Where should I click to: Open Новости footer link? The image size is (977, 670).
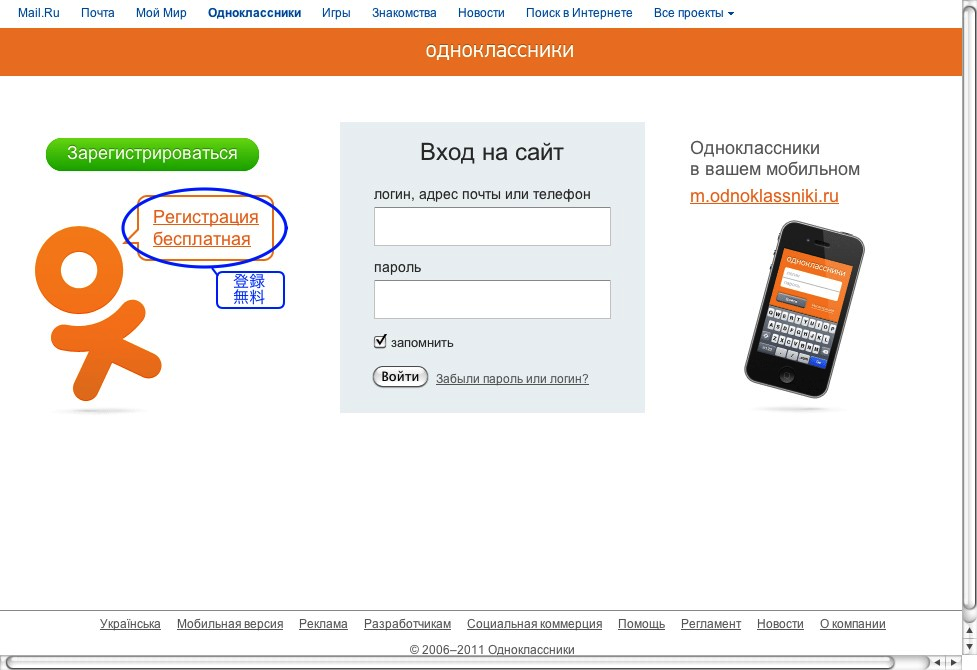[x=780, y=624]
